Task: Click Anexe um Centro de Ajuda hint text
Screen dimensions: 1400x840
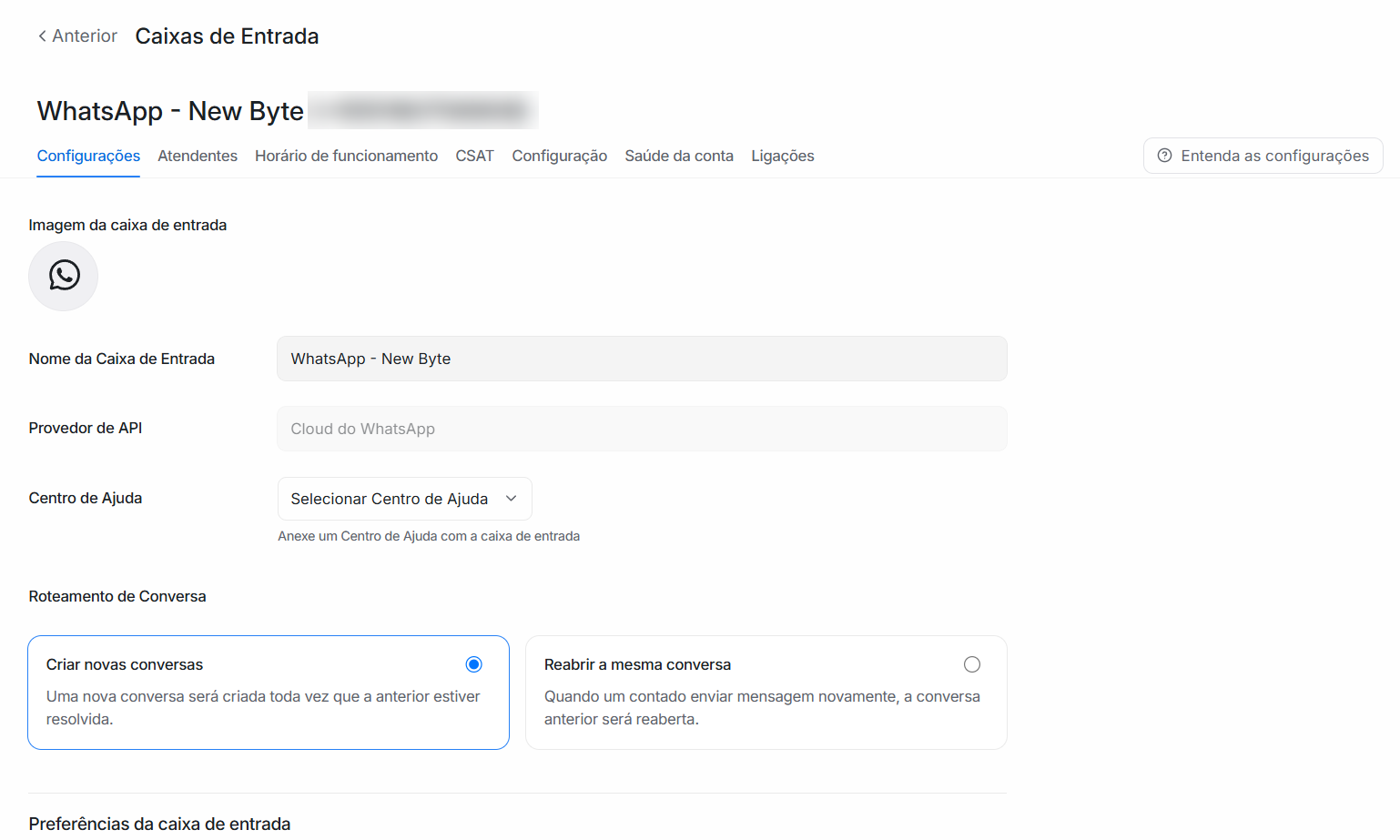Action: [429, 536]
